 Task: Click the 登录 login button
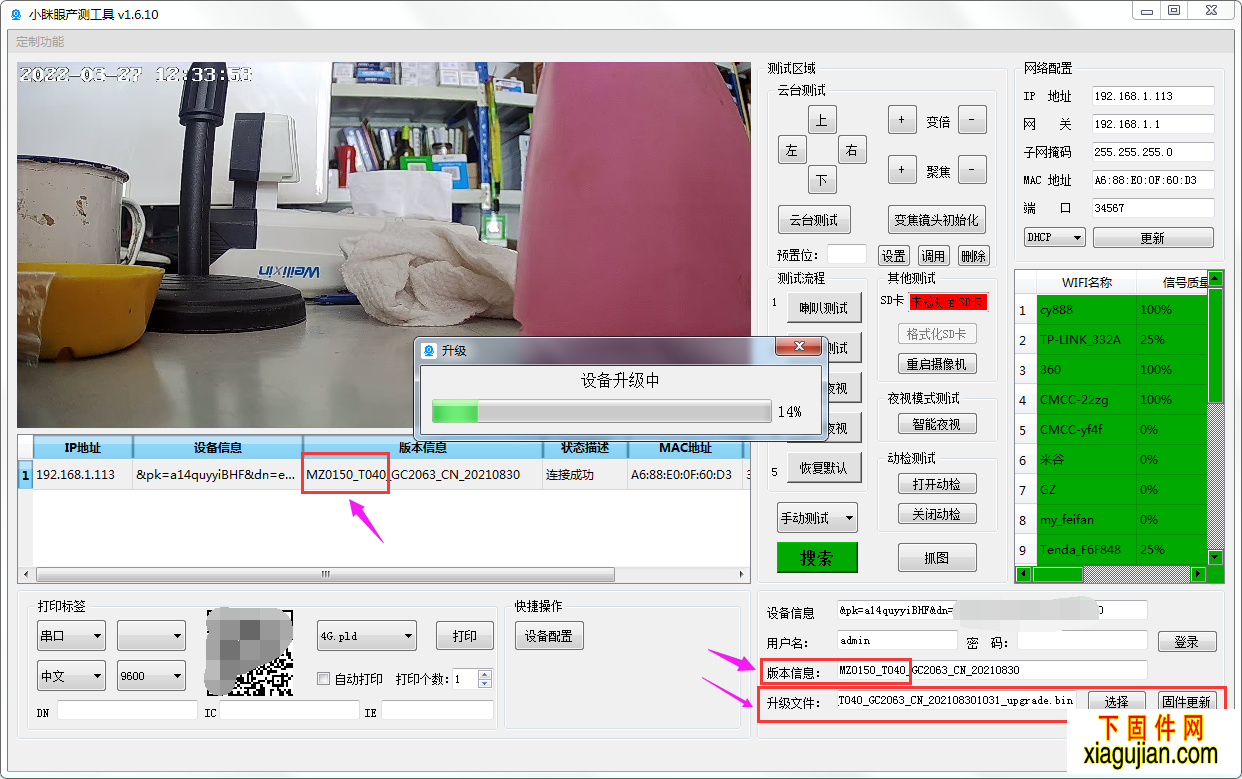[1187, 642]
